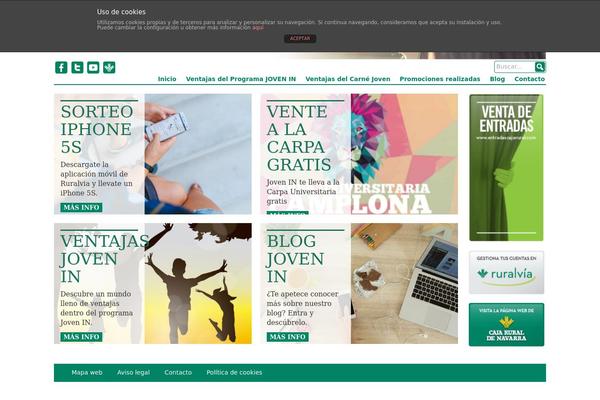Click the phone-in-hand iPhone photo
The width and height of the screenshot is (600, 400).
point(198,154)
